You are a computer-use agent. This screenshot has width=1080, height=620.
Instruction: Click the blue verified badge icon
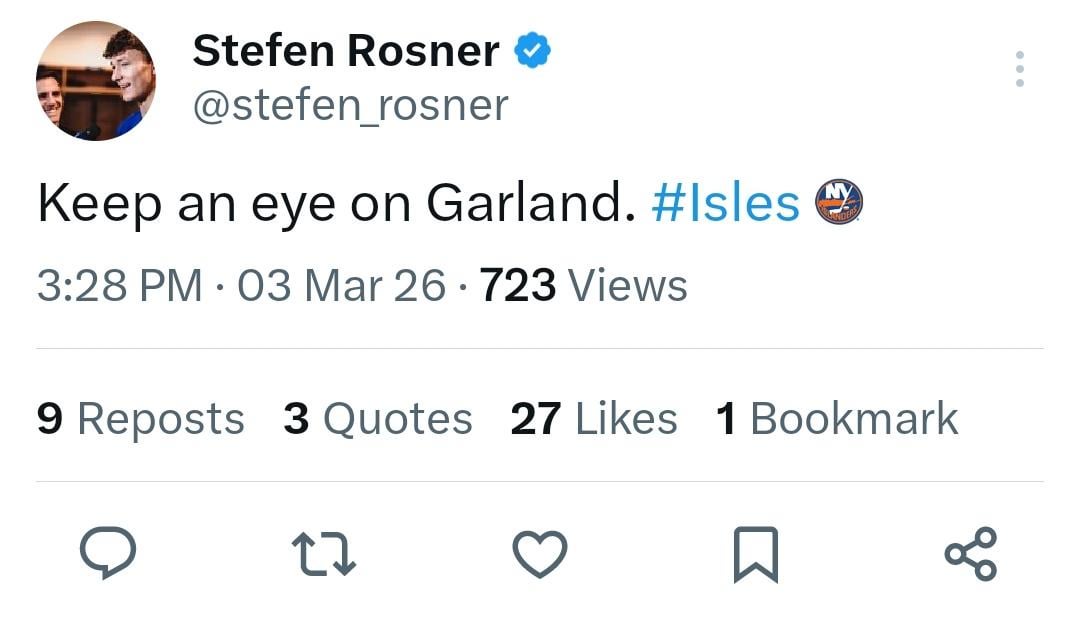click(532, 50)
